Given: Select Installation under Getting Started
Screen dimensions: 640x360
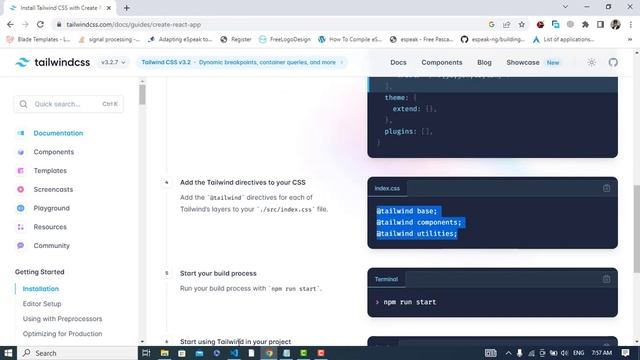Looking at the screenshot, I should [x=41, y=289].
